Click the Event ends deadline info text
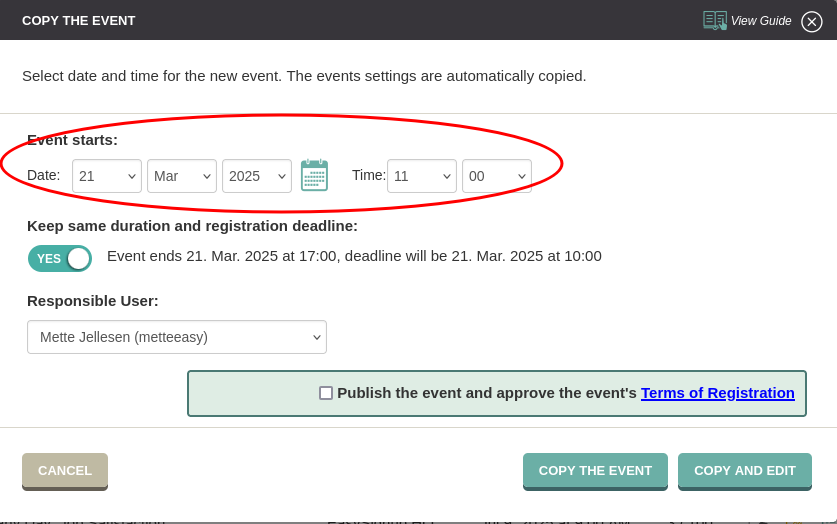Image resolution: width=837 pixels, height=524 pixels. (x=354, y=256)
